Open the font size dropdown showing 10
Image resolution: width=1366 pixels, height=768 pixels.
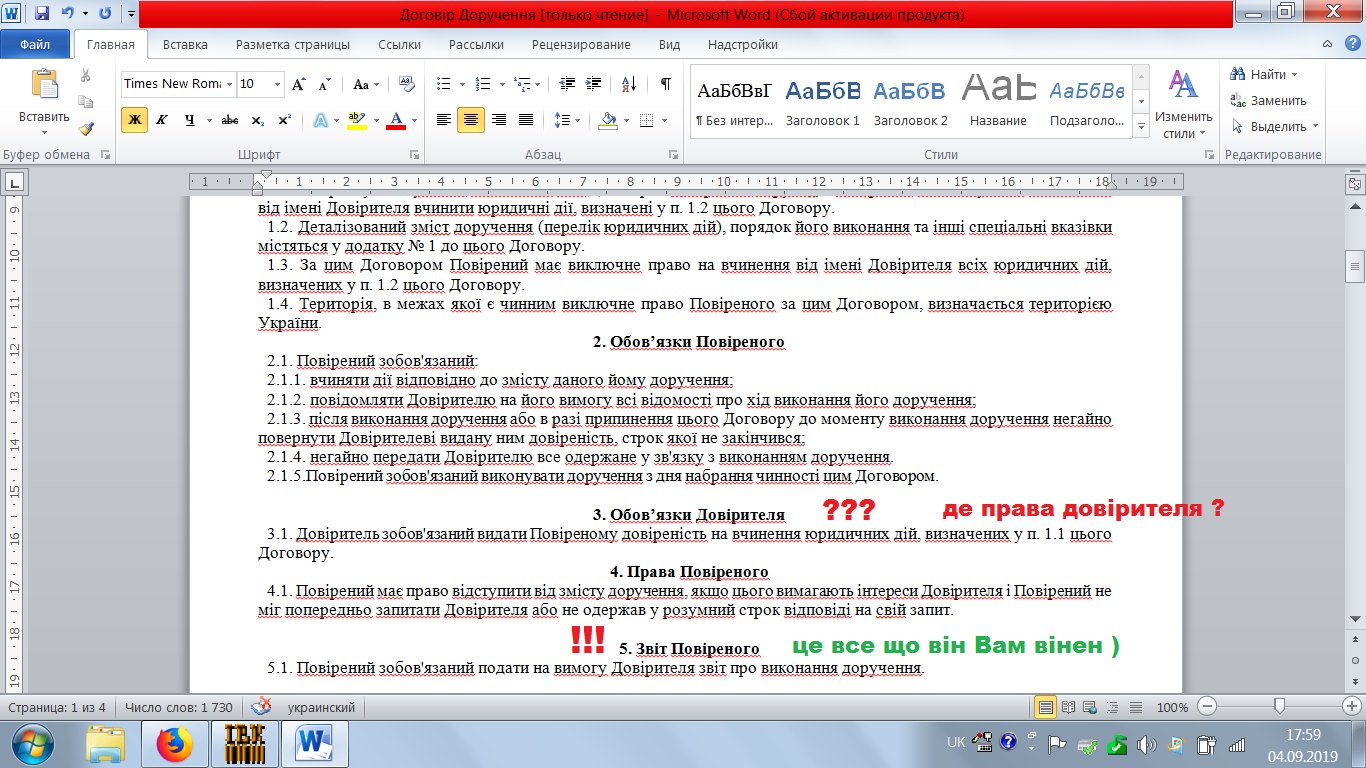click(x=277, y=84)
